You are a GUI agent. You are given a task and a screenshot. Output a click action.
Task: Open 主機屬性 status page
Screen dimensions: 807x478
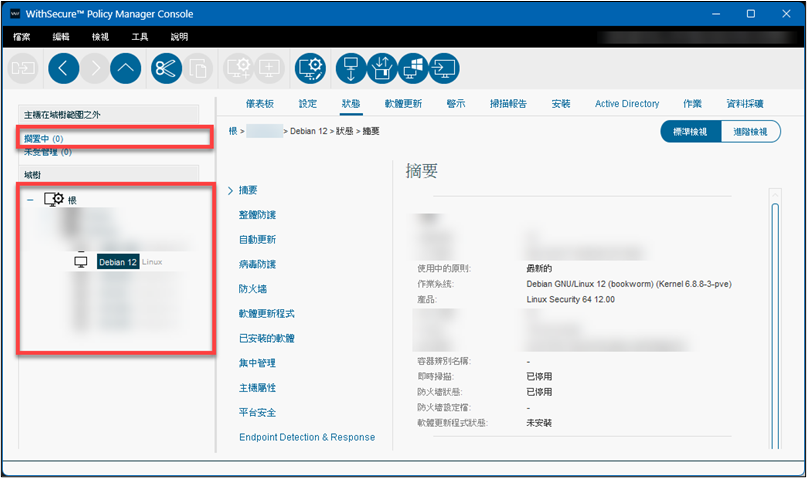[x=257, y=387]
